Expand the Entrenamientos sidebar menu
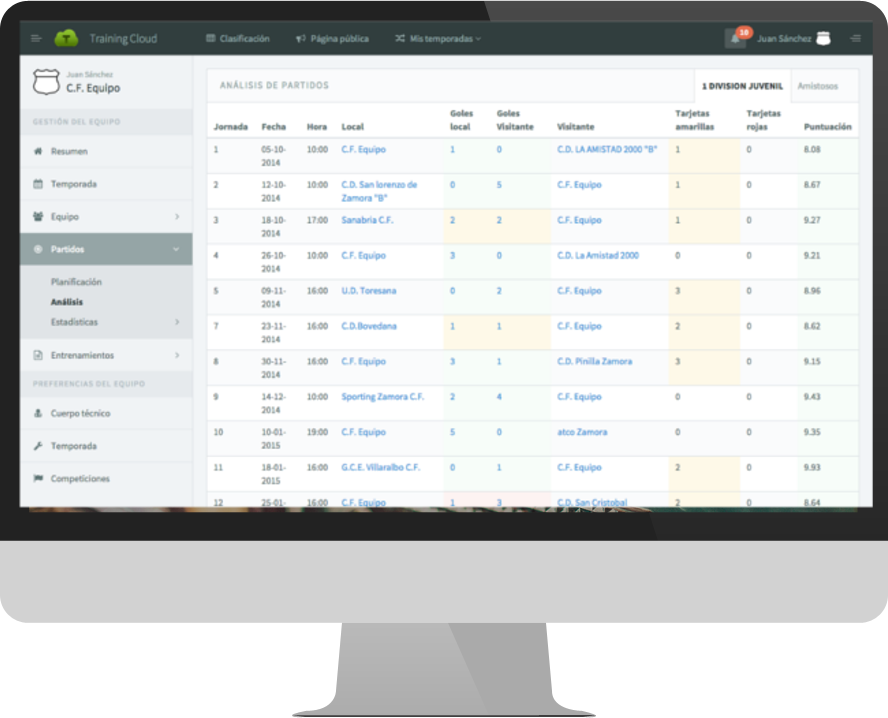The height and width of the screenshot is (718, 888). coord(177,356)
